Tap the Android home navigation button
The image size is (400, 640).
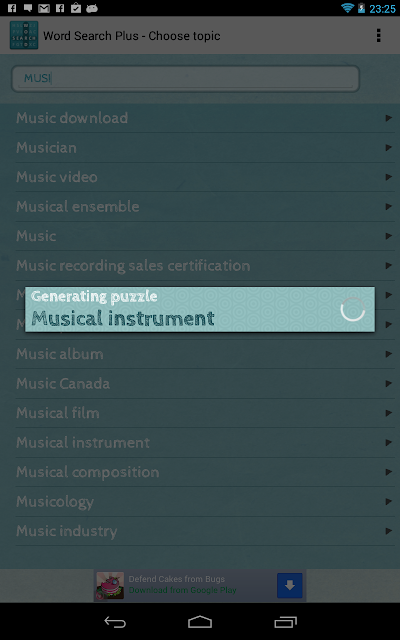pos(200,622)
